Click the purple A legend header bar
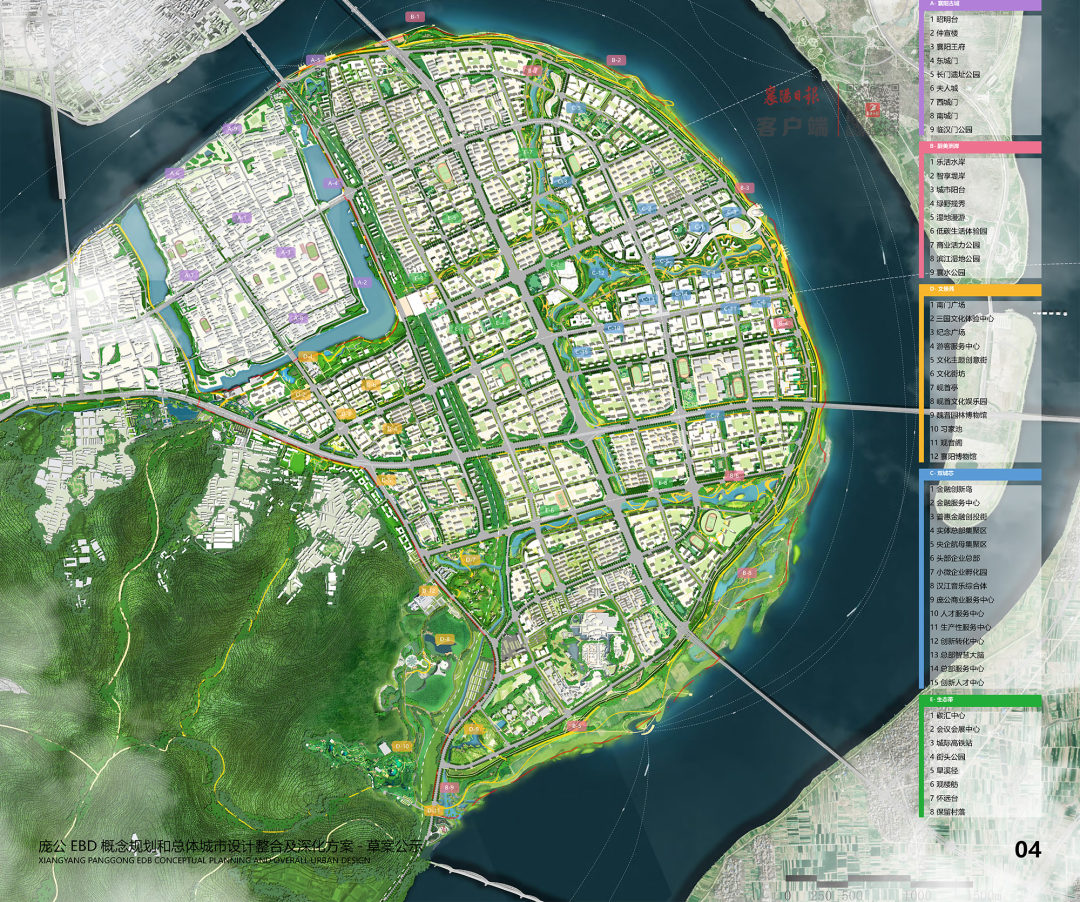 pos(981,4)
